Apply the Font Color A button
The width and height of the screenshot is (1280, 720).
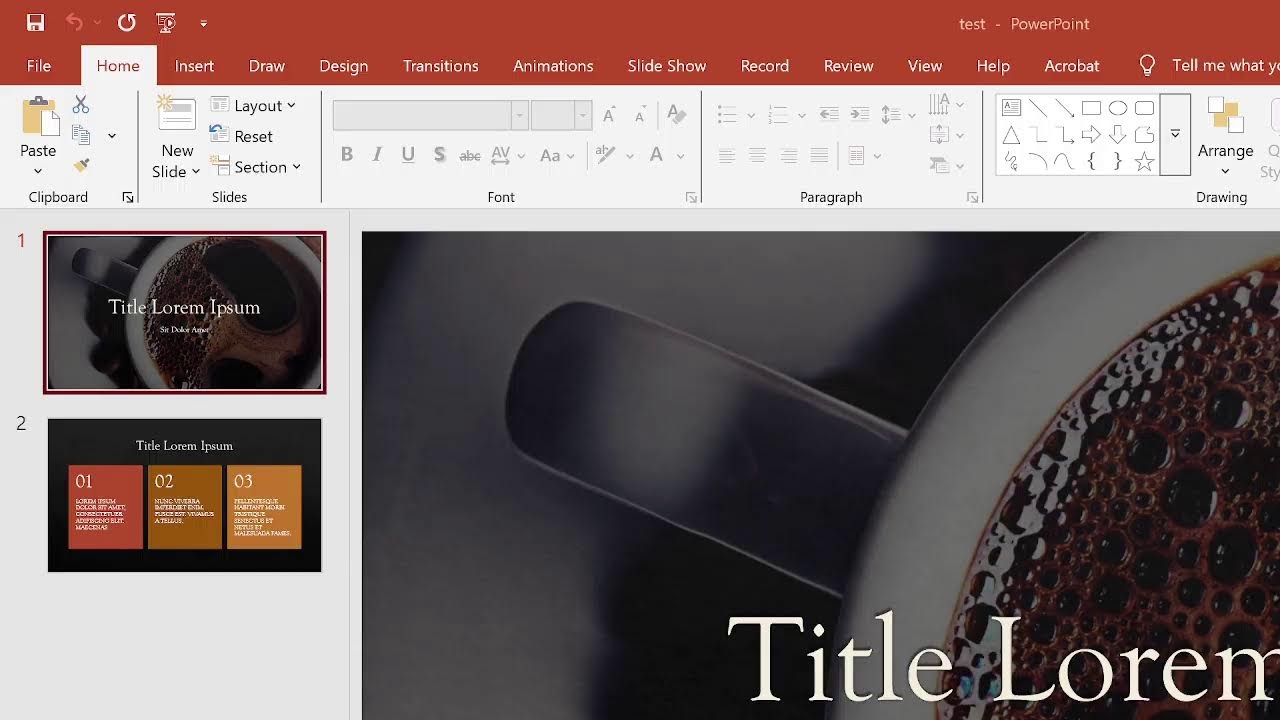(x=656, y=155)
